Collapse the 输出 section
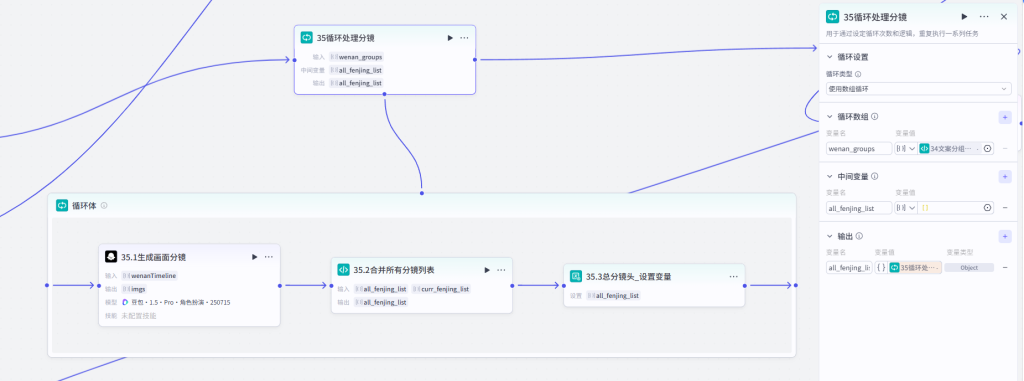The image size is (1024, 381). coord(830,236)
